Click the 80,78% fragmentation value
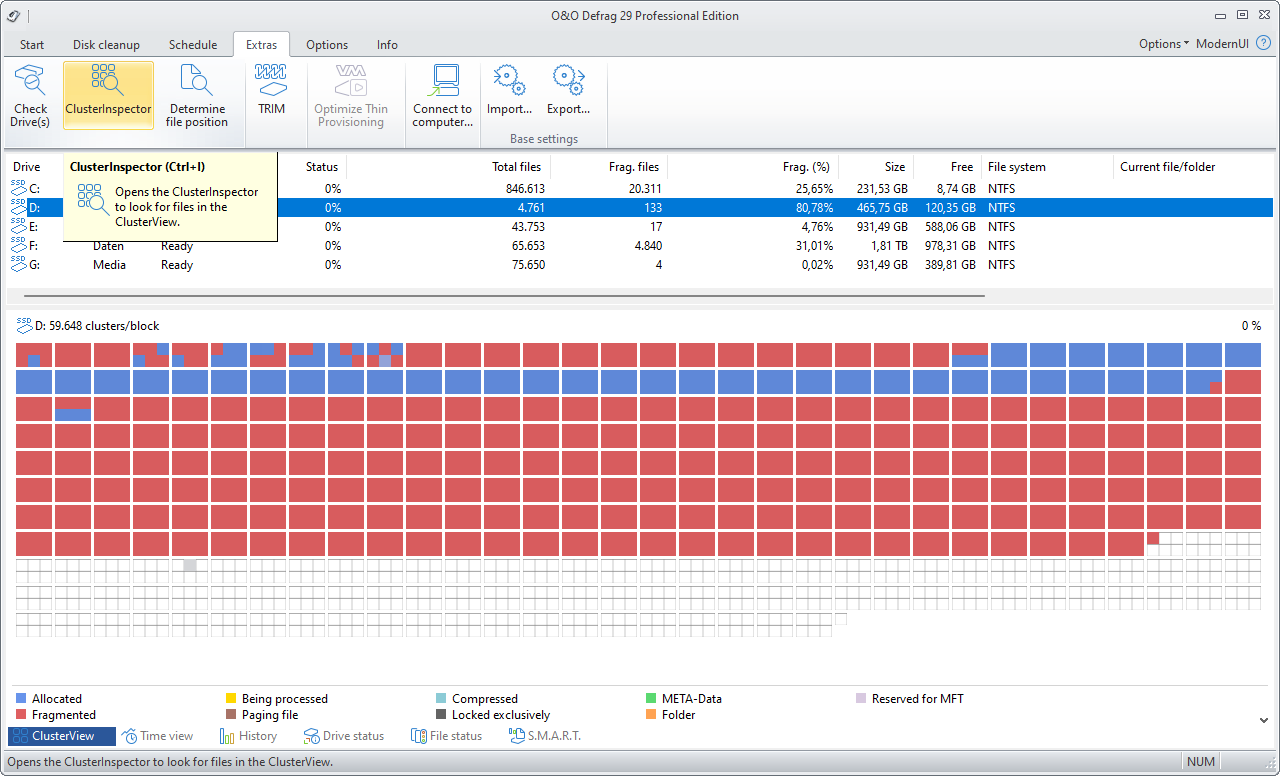1280x776 pixels. pos(814,207)
